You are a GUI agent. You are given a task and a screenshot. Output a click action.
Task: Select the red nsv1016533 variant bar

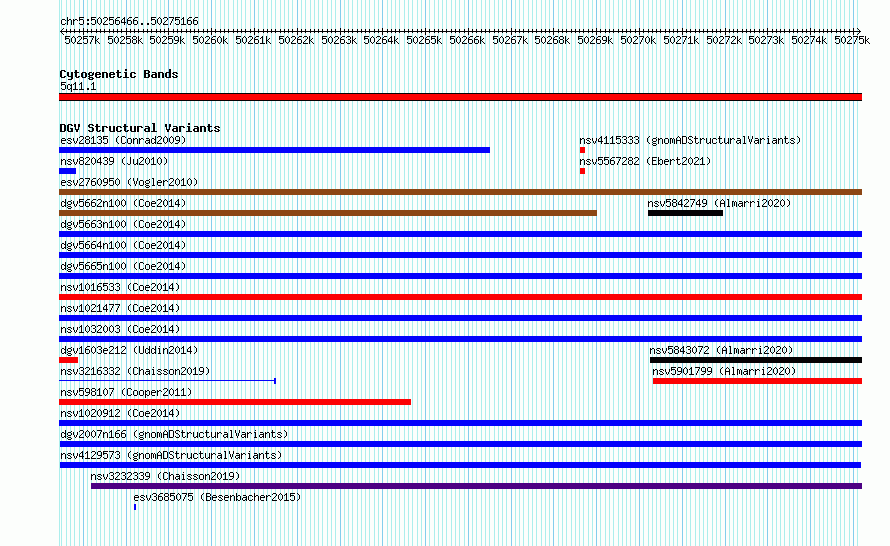click(460, 297)
